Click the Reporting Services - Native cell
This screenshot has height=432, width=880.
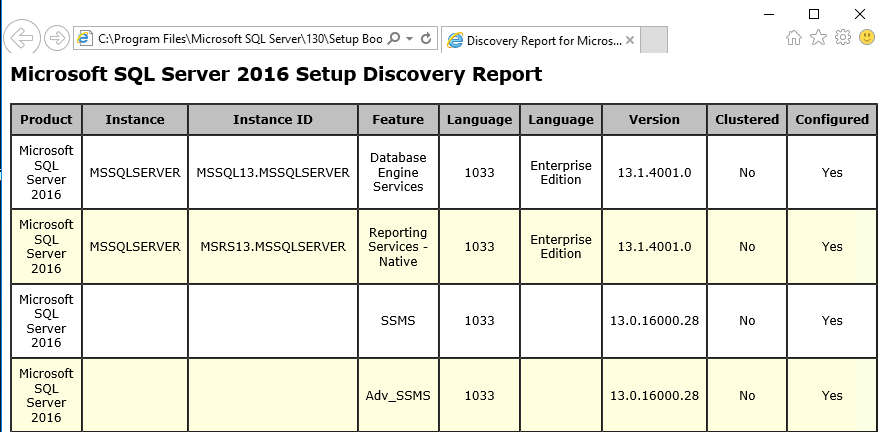coord(398,246)
